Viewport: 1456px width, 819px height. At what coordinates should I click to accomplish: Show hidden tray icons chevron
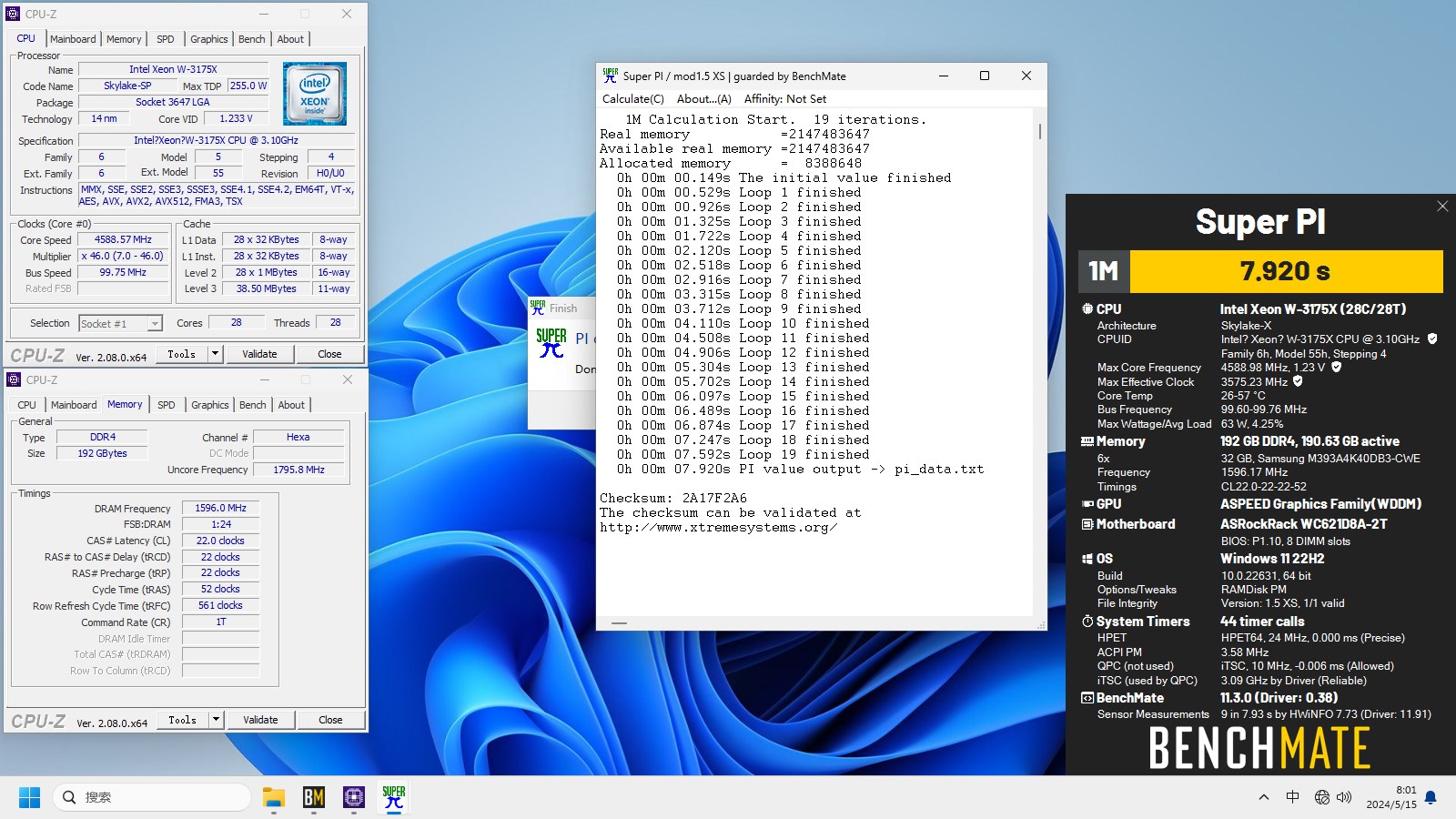(x=1263, y=797)
